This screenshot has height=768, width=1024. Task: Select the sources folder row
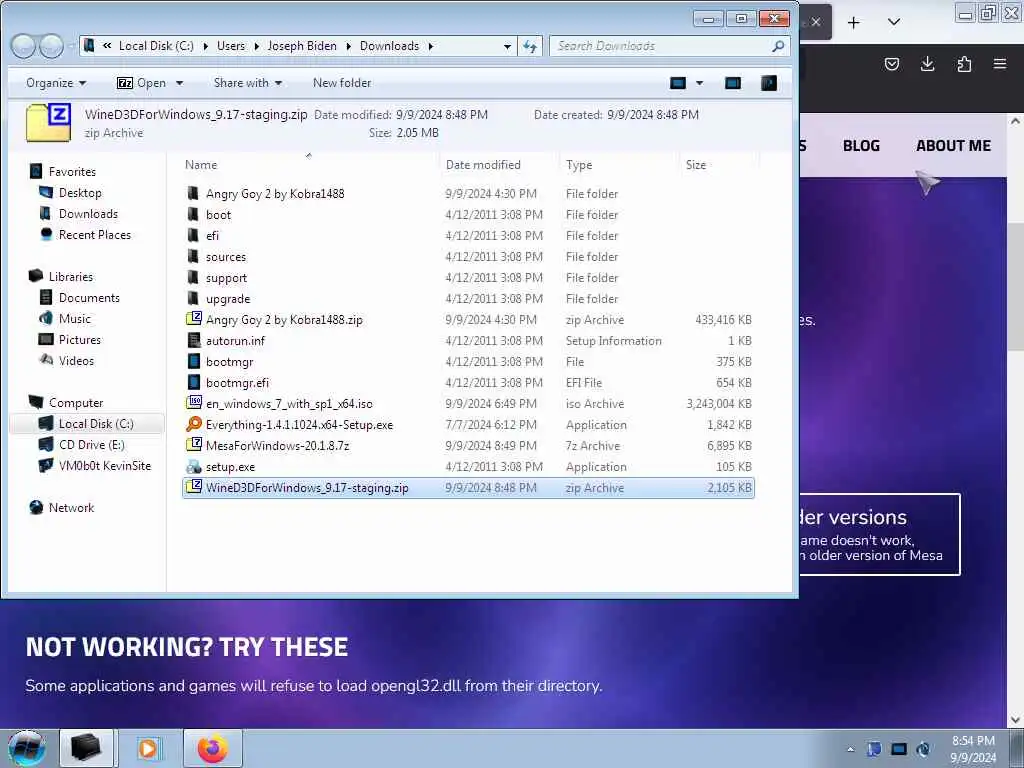[468, 257]
